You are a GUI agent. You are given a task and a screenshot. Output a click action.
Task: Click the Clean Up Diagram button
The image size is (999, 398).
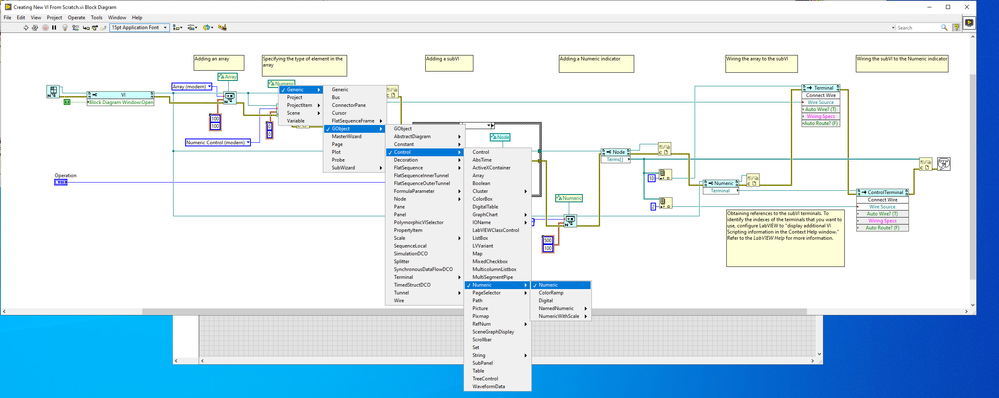coord(223,27)
